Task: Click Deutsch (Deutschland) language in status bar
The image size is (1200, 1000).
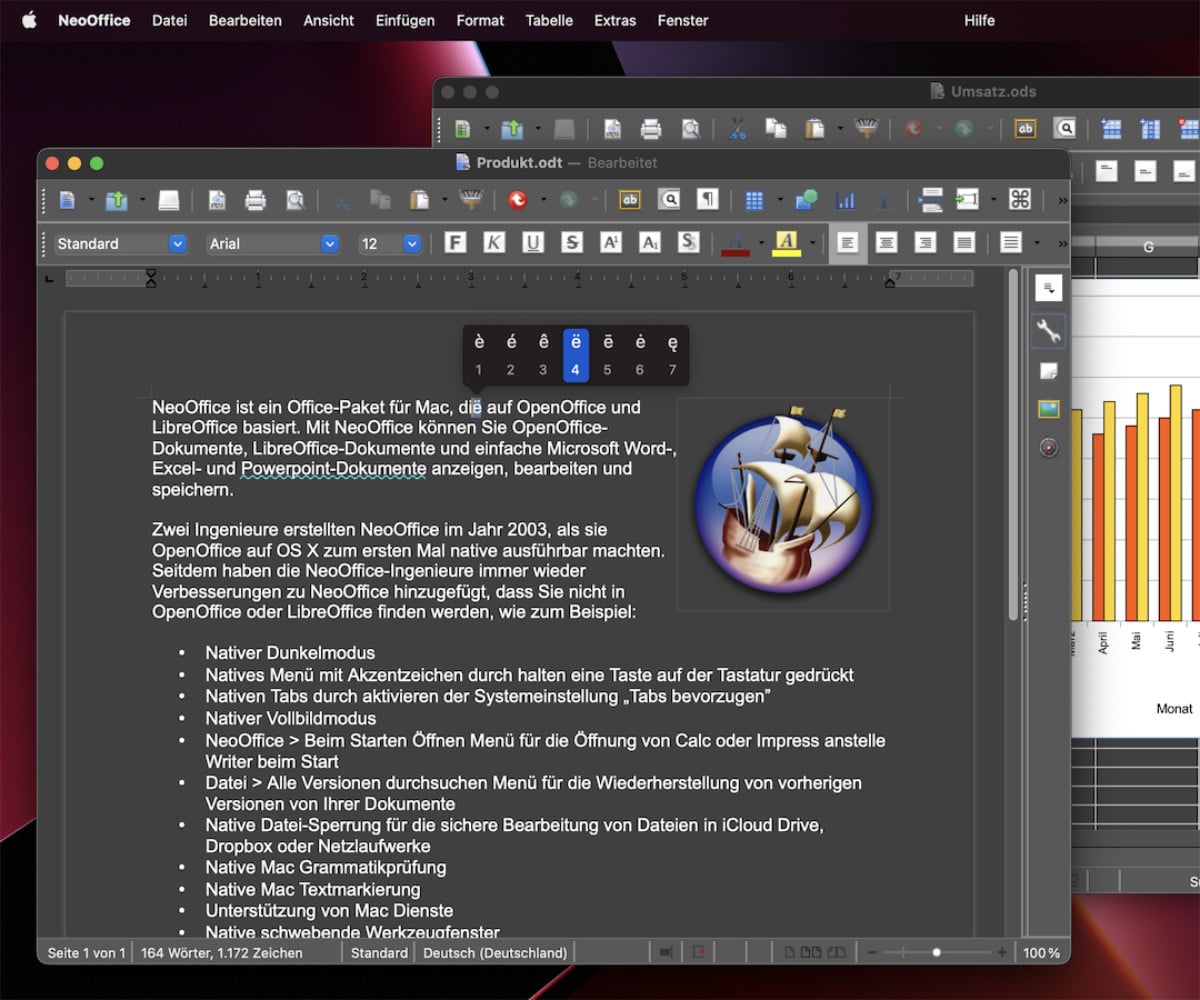Action: tap(495, 953)
